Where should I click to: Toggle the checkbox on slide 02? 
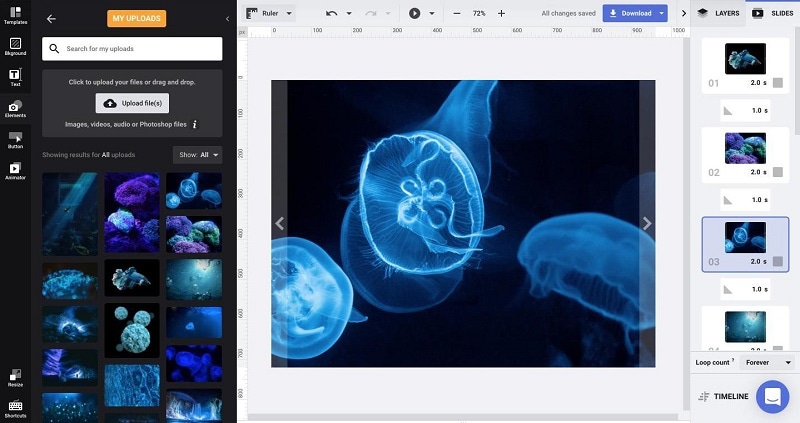tap(778, 172)
